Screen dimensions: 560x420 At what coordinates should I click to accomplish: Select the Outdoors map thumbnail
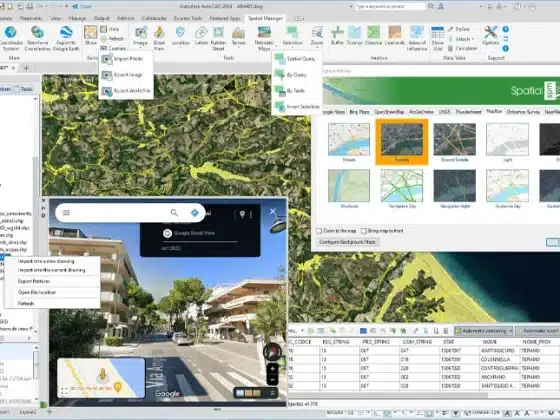coord(349,186)
